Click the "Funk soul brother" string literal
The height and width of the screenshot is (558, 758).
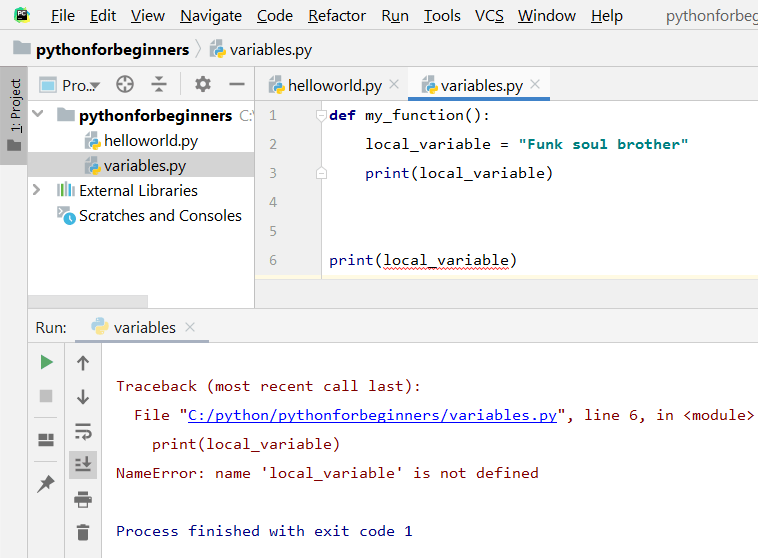click(603, 144)
